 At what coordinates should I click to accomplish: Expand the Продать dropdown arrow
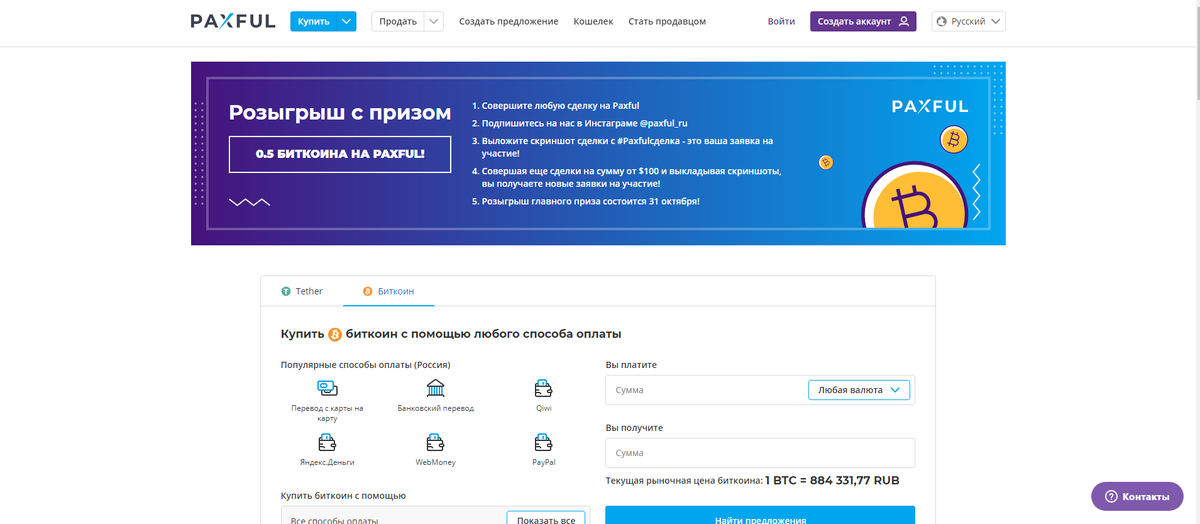[x=433, y=21]
